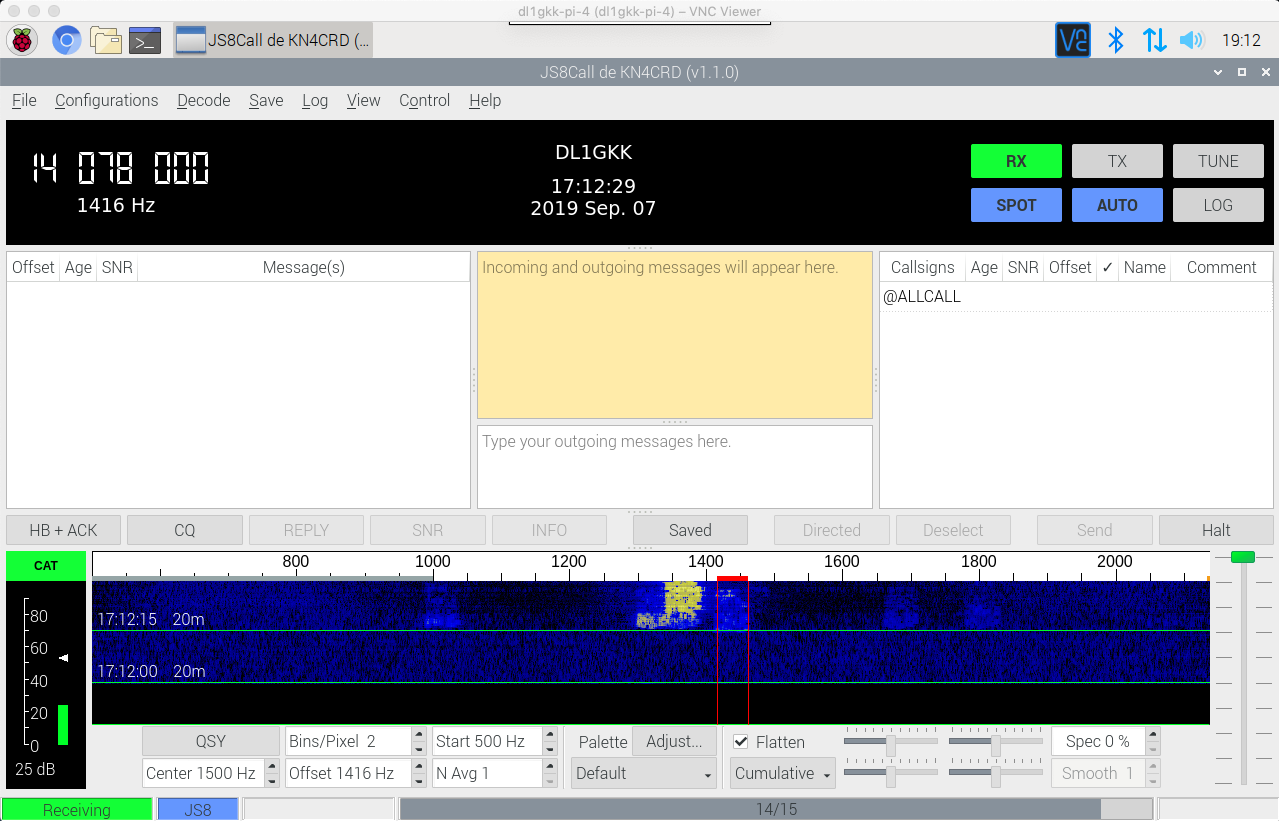The image size is (1279, 821).
Task: Click the Bins/Pixel spinner arrows
Action: [x=418, y=741]
